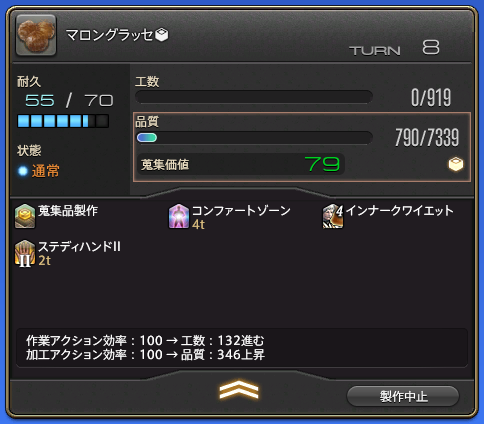Click the コンファートゾーン buff icon
The width and height of the screenshot is (484, 424).
pos(179,216)
